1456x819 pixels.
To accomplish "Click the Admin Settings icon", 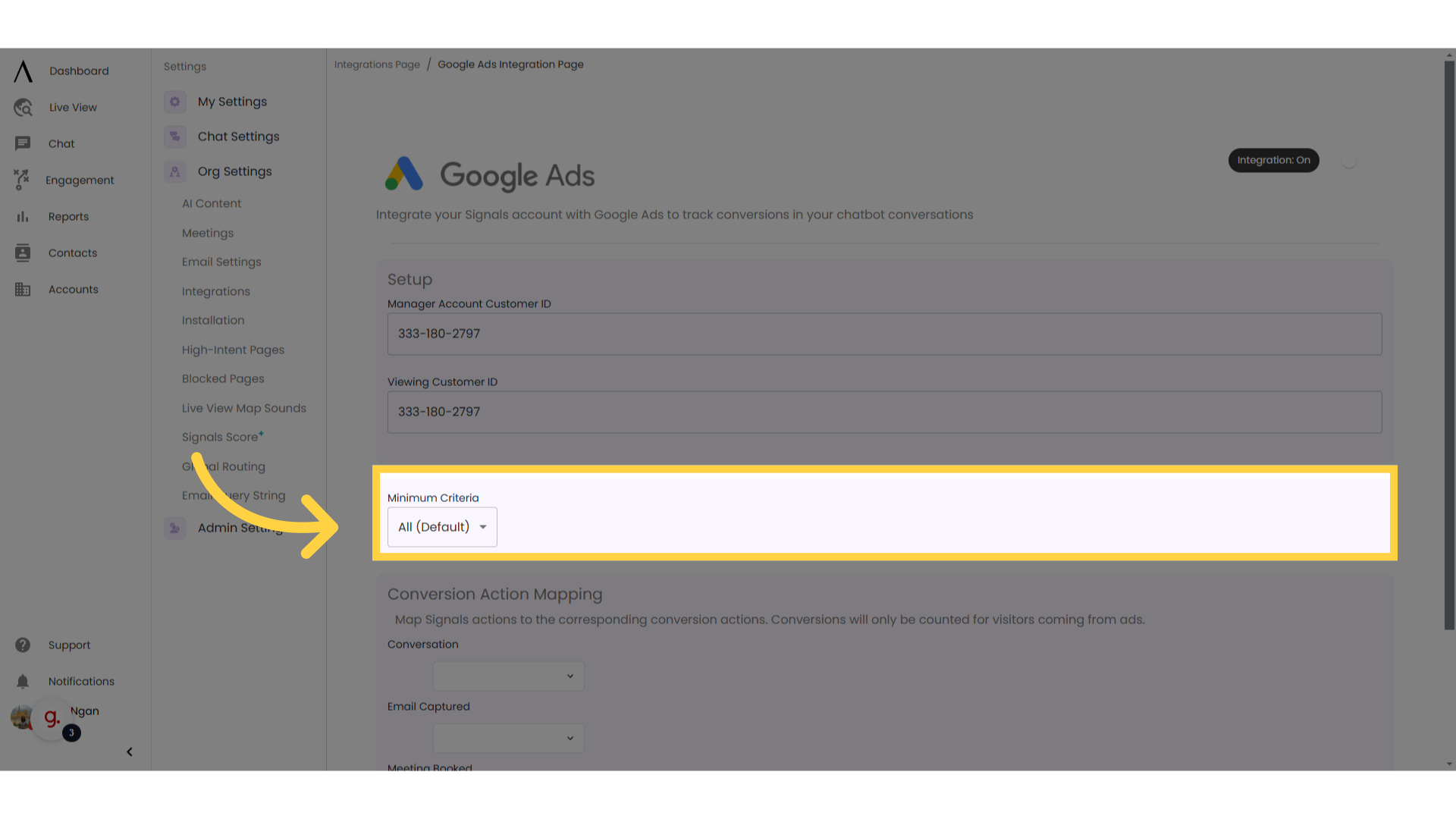I will pyautogui.click(x=175, y=528).
